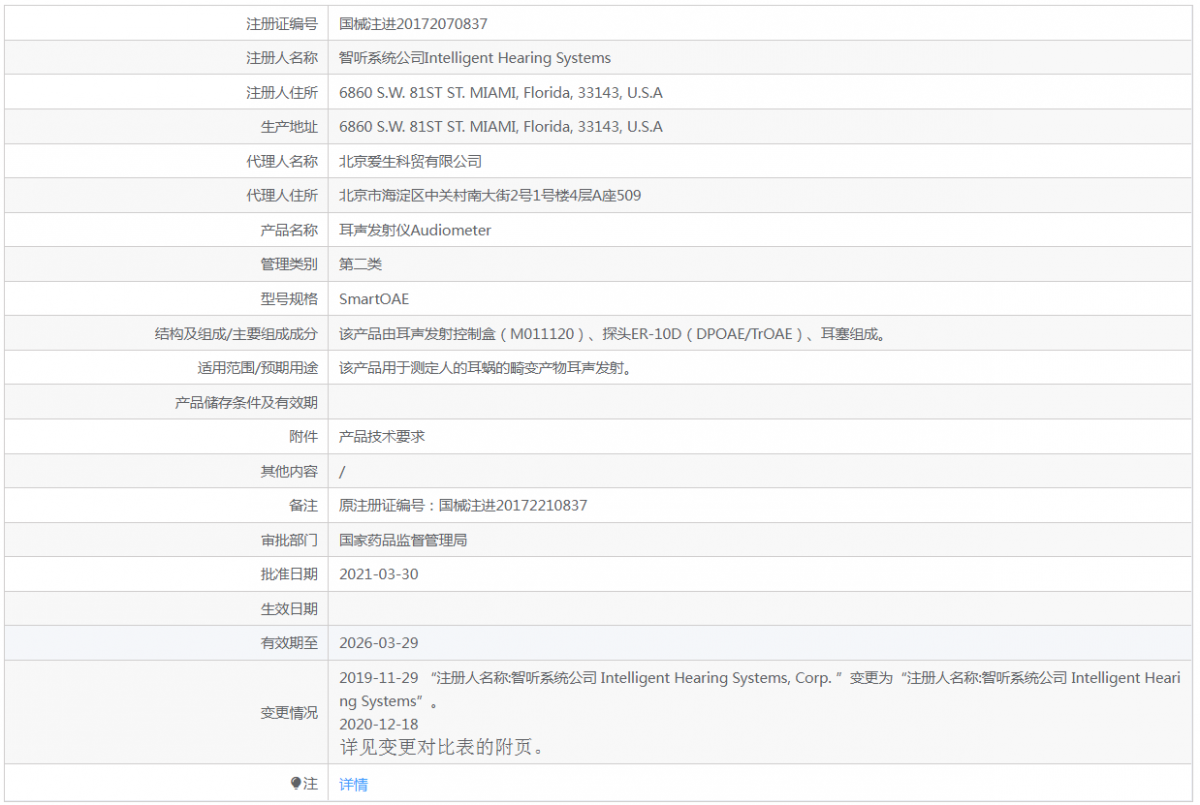Click the 备注 label
This screenshot has height=805, width=1200.
point(303,506)
